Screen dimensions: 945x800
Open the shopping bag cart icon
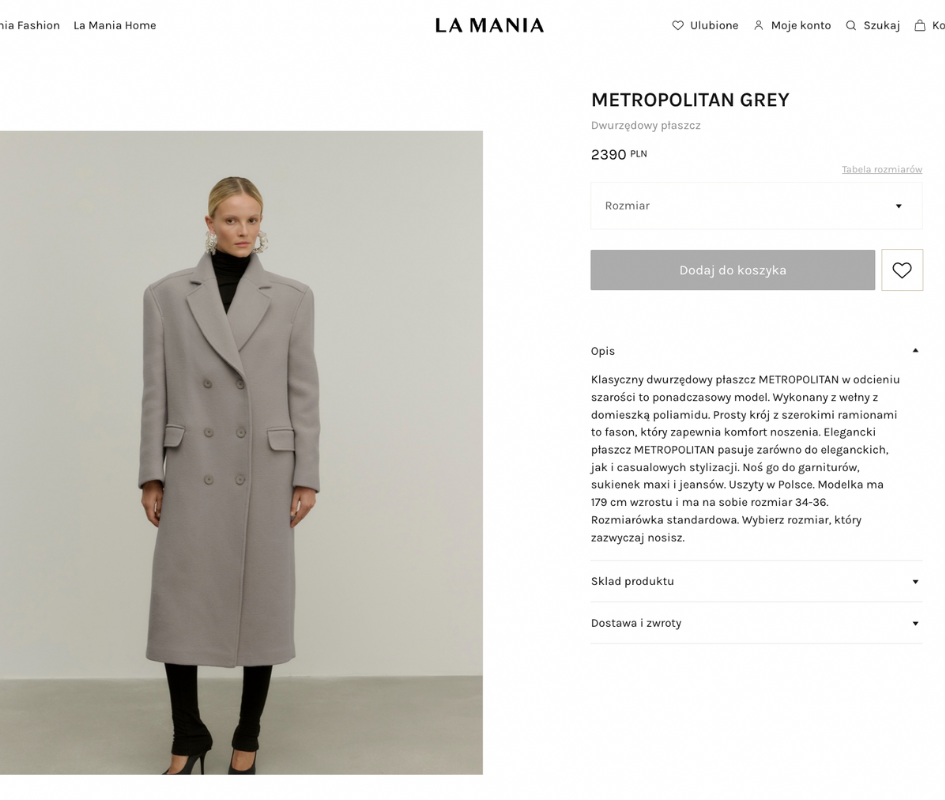[920, 25]
